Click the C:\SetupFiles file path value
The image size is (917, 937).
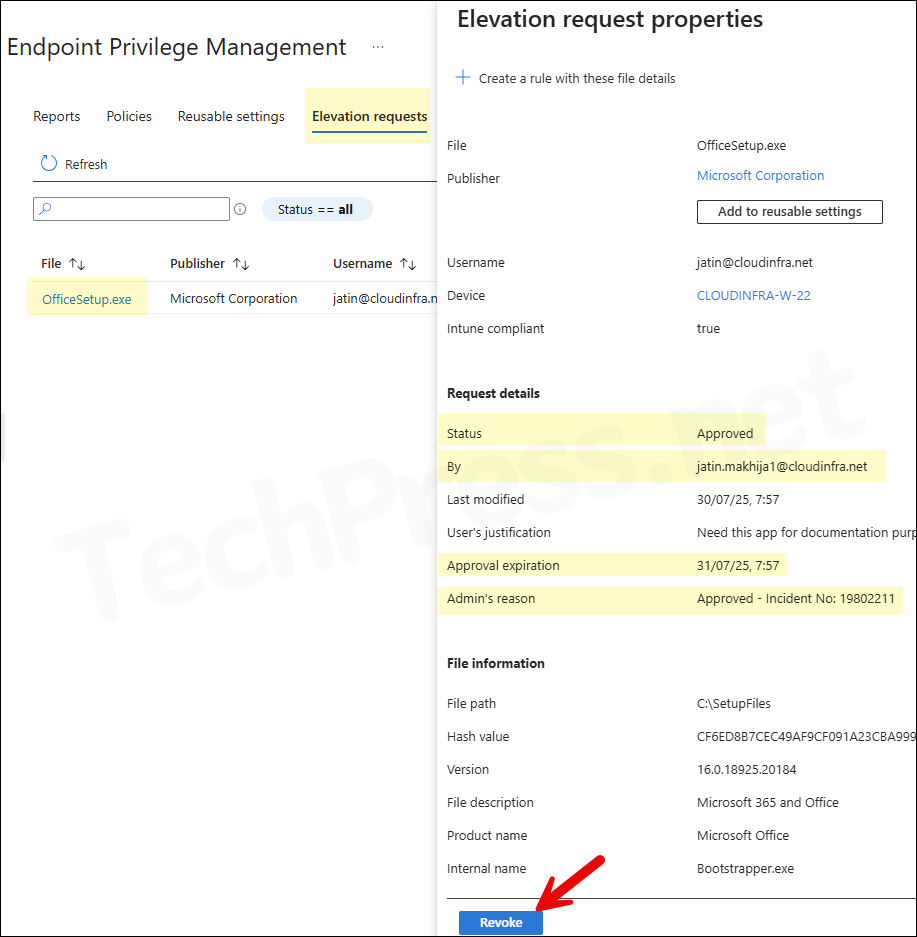[734, 703]
